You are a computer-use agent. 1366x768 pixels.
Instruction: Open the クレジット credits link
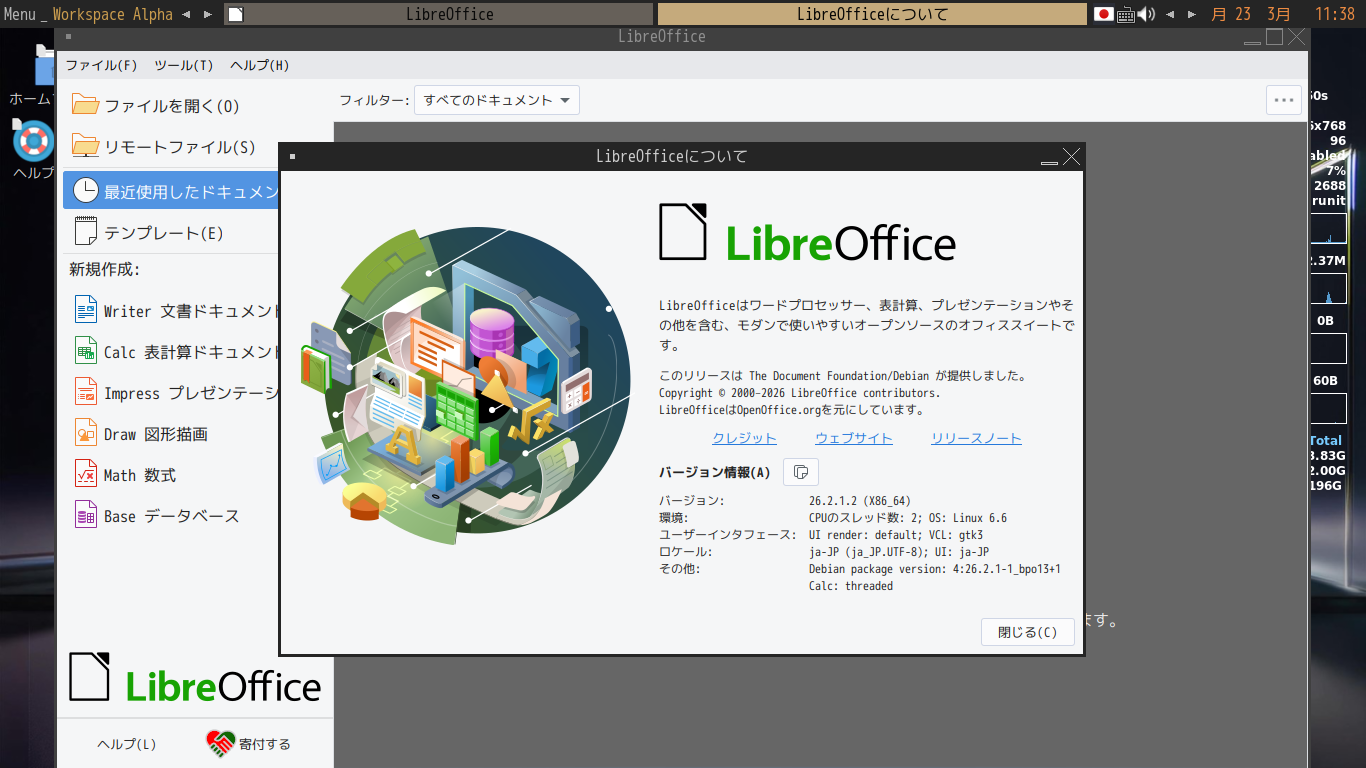[744, 438]
